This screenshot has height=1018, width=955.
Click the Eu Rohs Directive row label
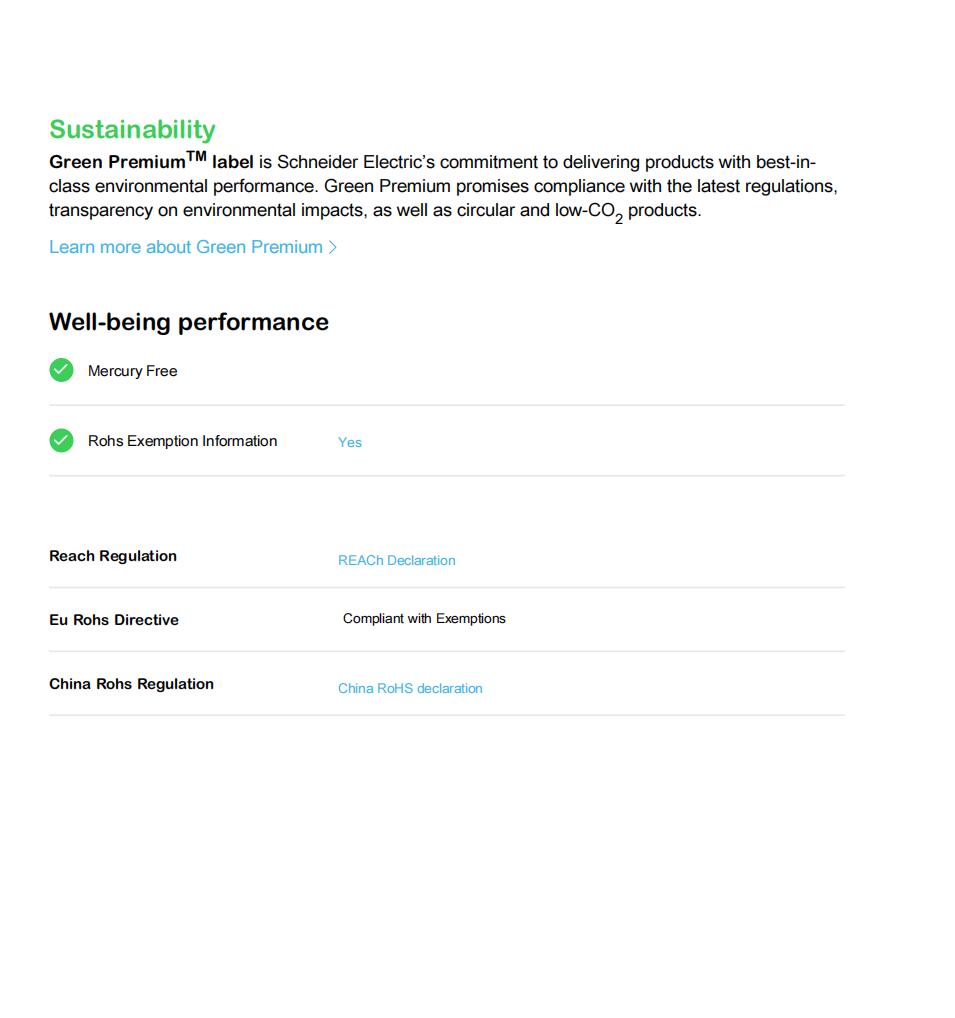tap(114, 620)
